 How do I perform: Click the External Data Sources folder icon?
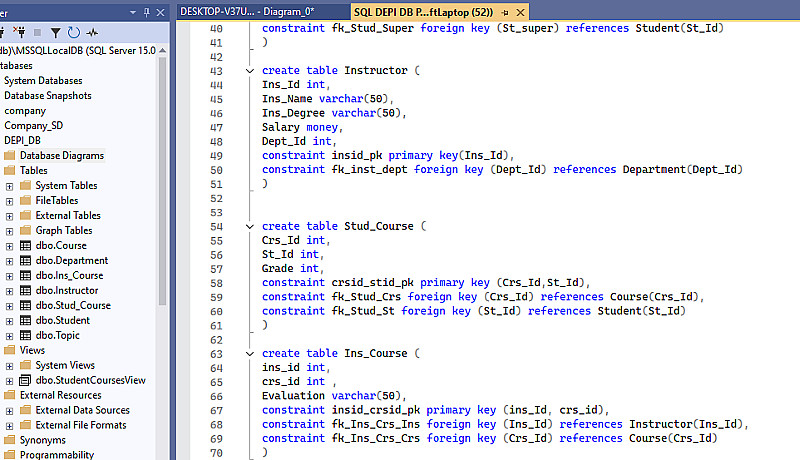pyautogui.click(x=26, y=410)
